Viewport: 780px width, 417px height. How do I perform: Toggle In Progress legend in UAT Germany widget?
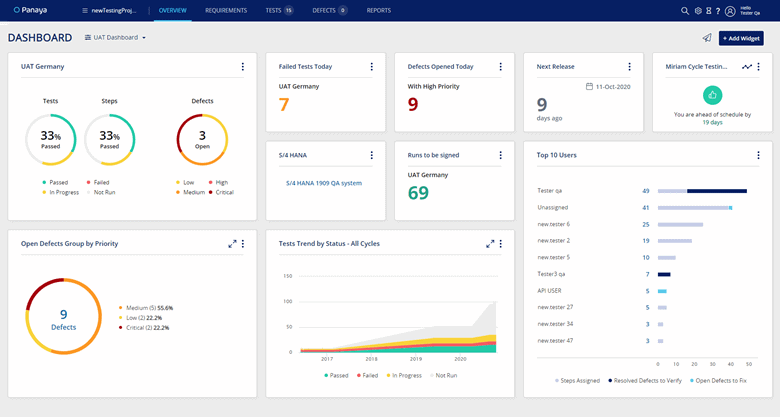pos(61,193)
